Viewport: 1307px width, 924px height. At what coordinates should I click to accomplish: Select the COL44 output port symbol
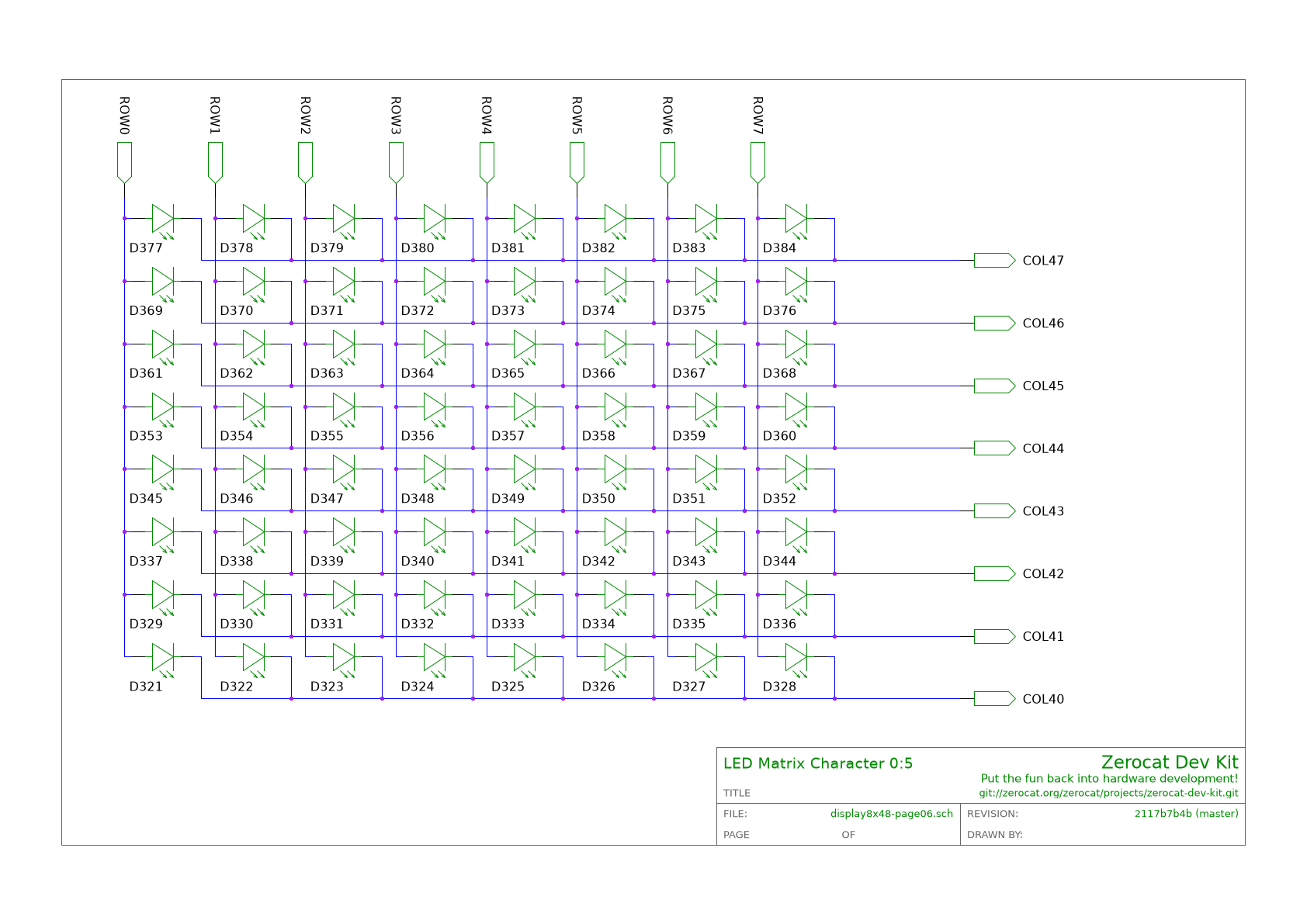click(994, 448)
